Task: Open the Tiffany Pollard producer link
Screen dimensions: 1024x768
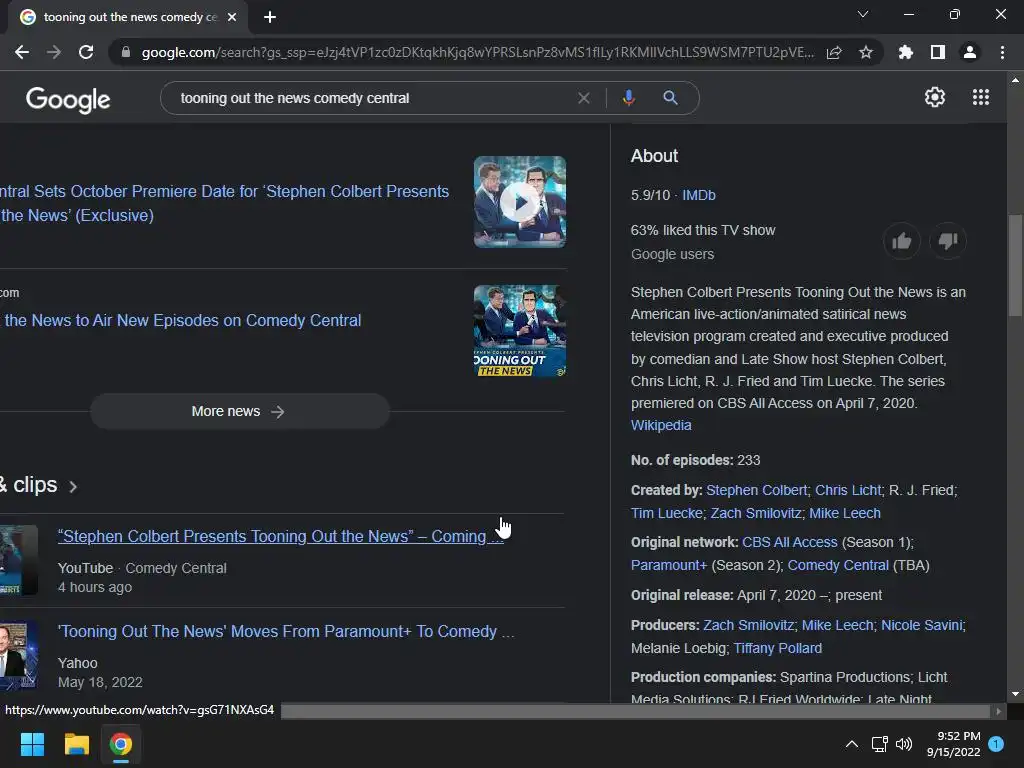Action: pyautogui.click(x=777, y=648)
